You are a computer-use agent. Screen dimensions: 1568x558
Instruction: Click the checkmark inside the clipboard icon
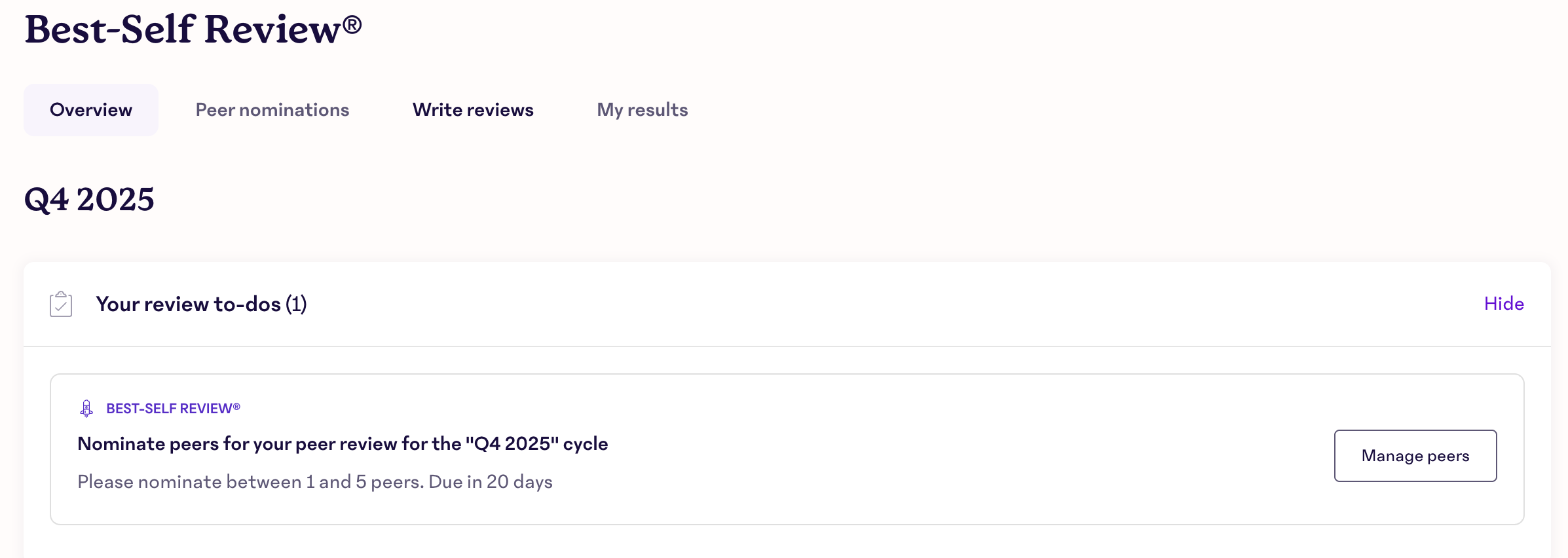pos(60,306)
